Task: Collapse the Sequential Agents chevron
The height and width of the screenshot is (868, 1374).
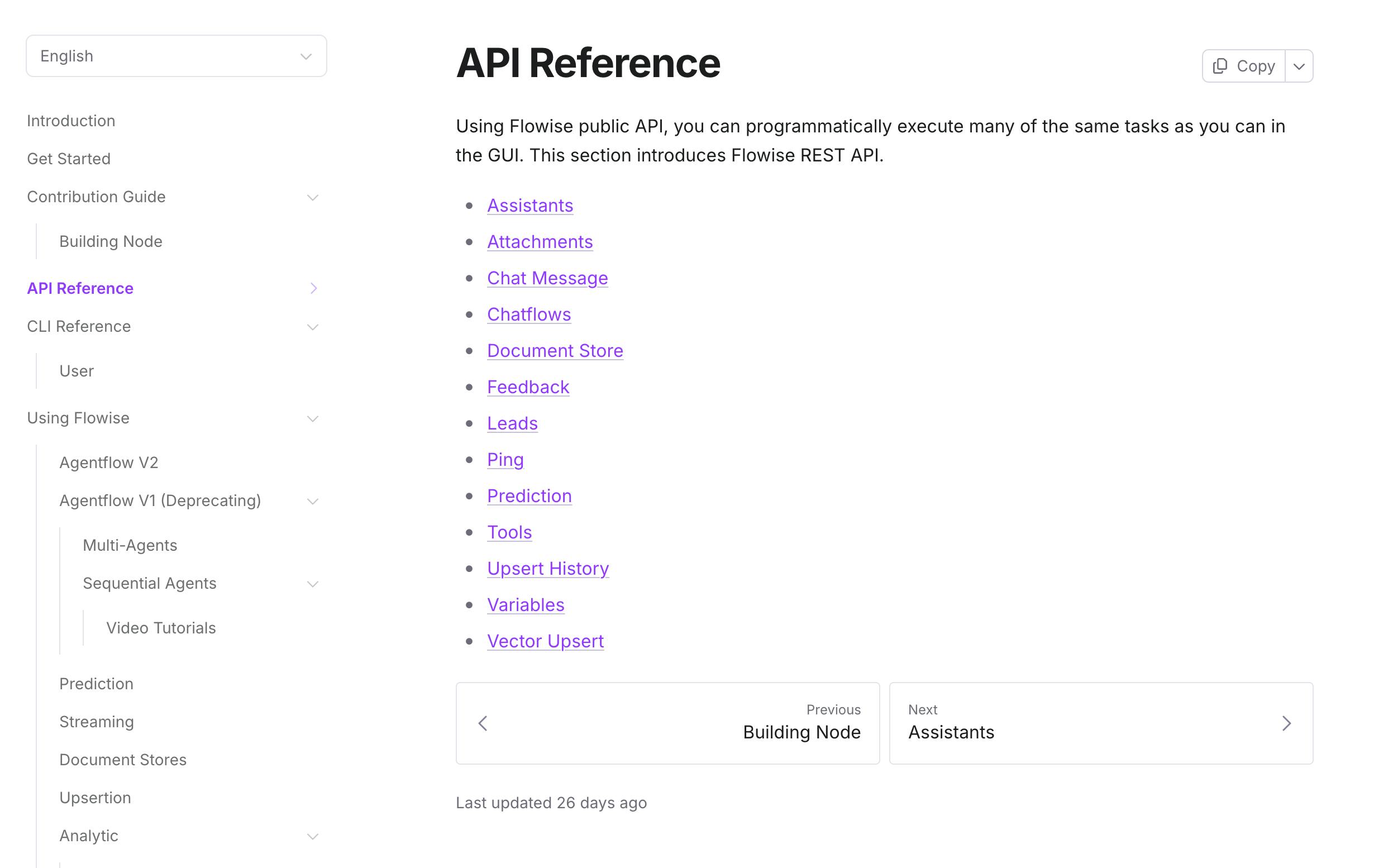Action: 313,584
